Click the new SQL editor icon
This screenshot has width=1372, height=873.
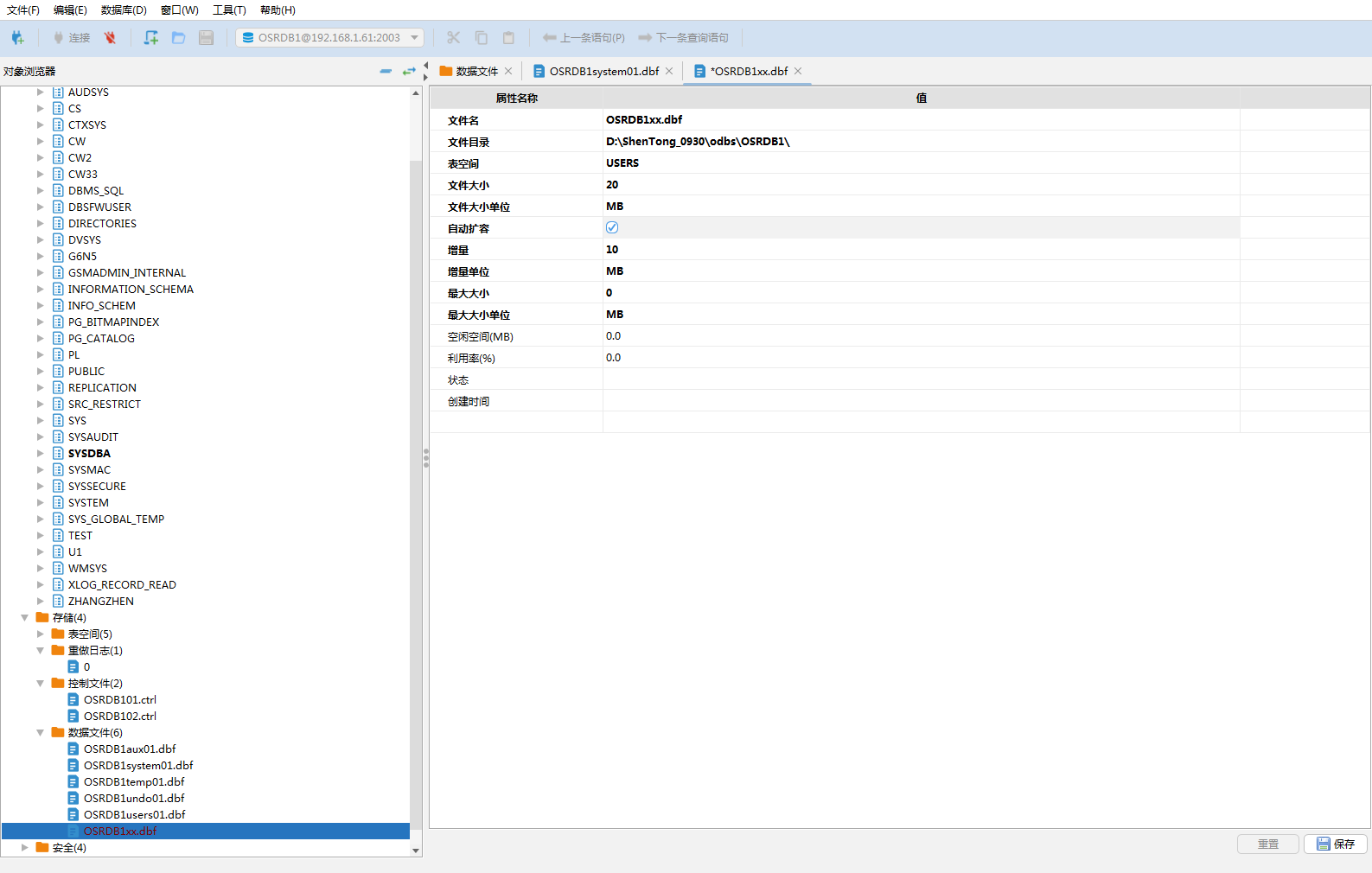[x=151, y=38]
